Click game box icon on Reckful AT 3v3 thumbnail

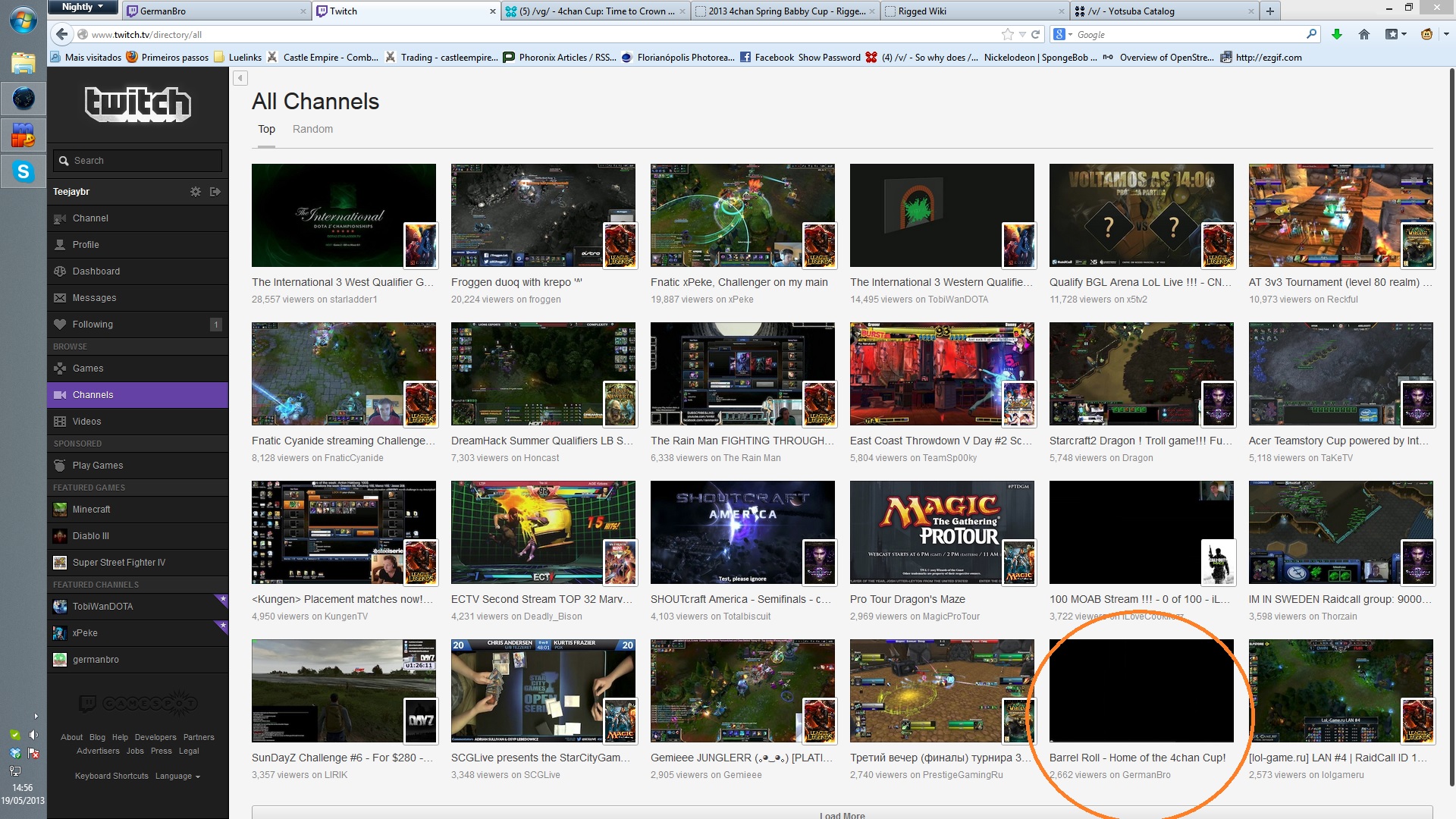(x=1417, y=245)
